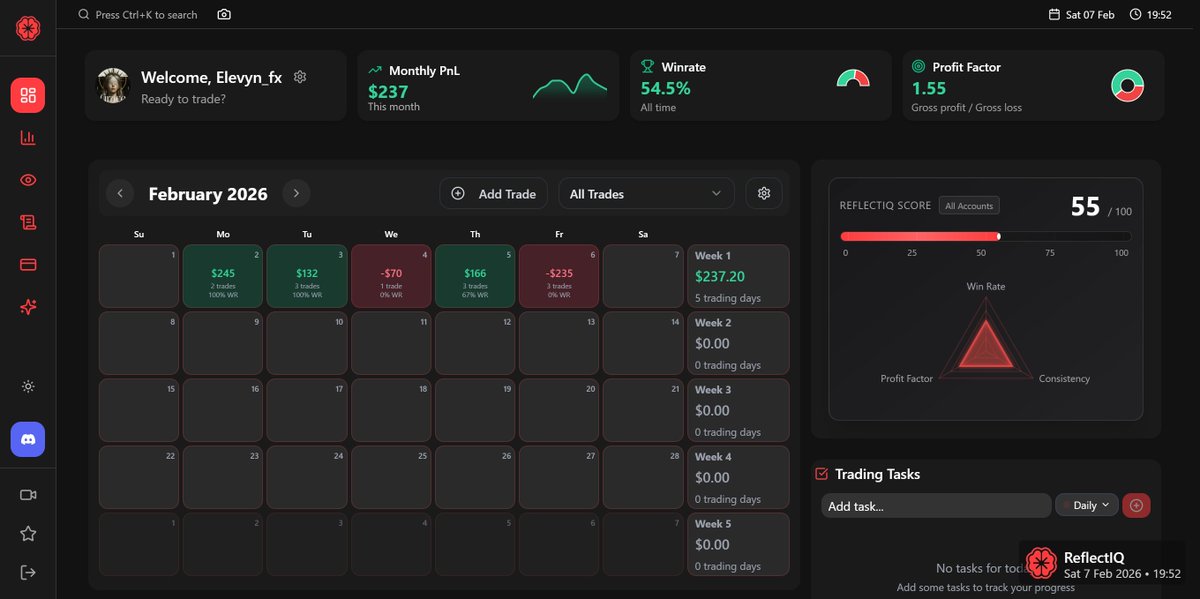The width and height of the screenshot is (1200, 599).
Task: Click the gear icon beside Welcome, Elevyn_fx
Action: click(300, 77)
